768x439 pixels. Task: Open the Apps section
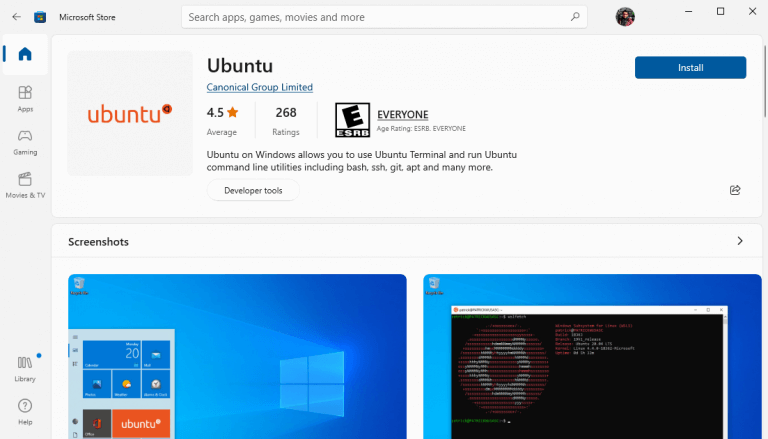point(25,98)
